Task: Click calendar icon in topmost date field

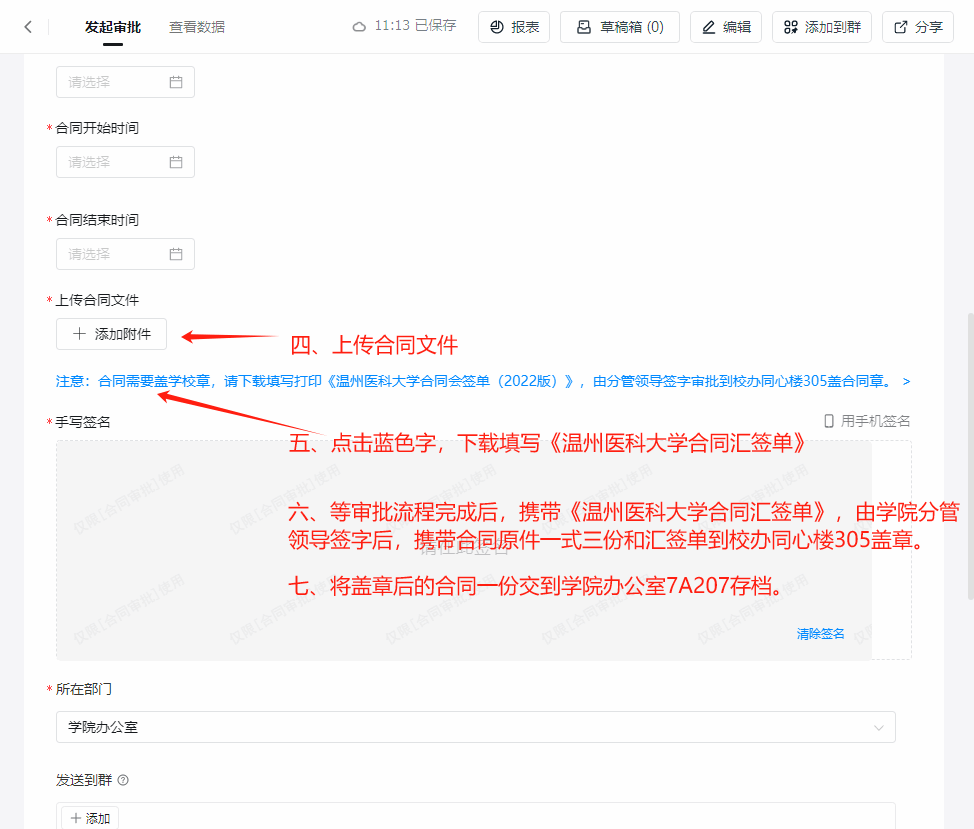Action: pos(176,82)
